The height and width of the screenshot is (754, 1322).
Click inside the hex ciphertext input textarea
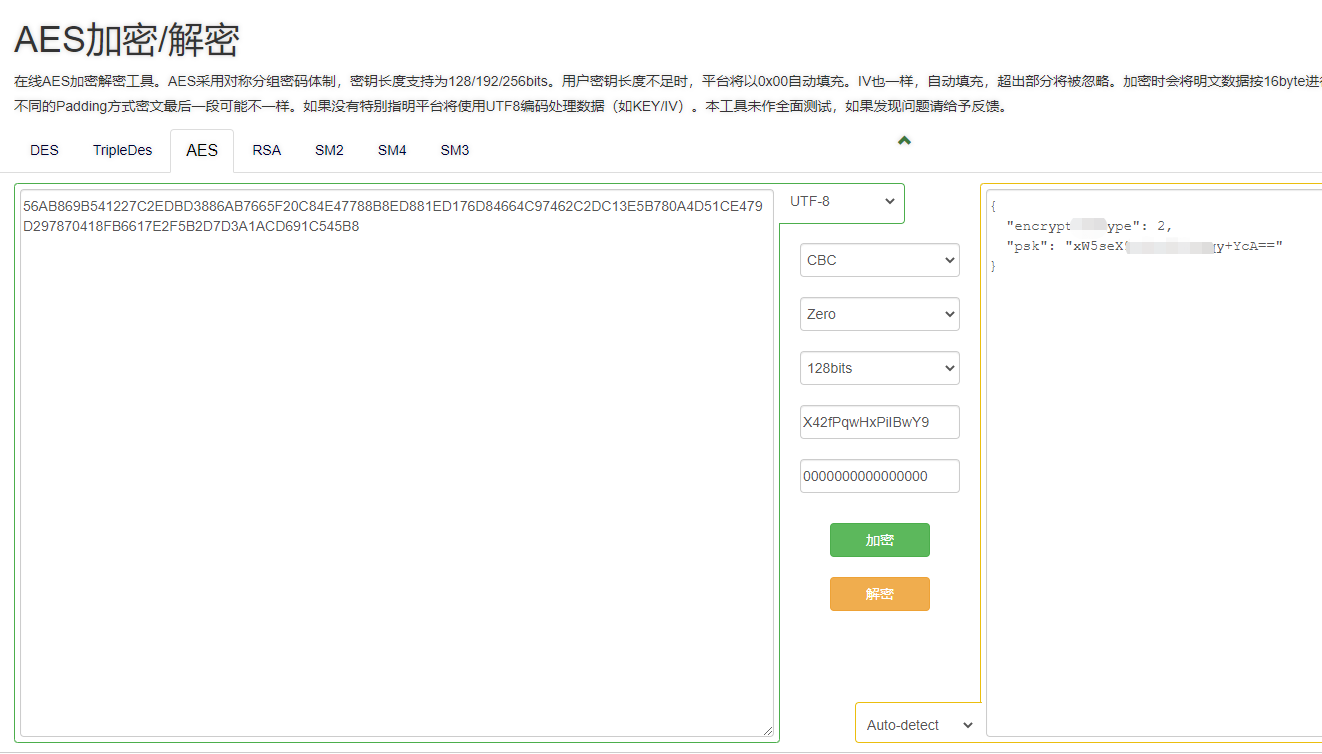[x=397, y=463]
